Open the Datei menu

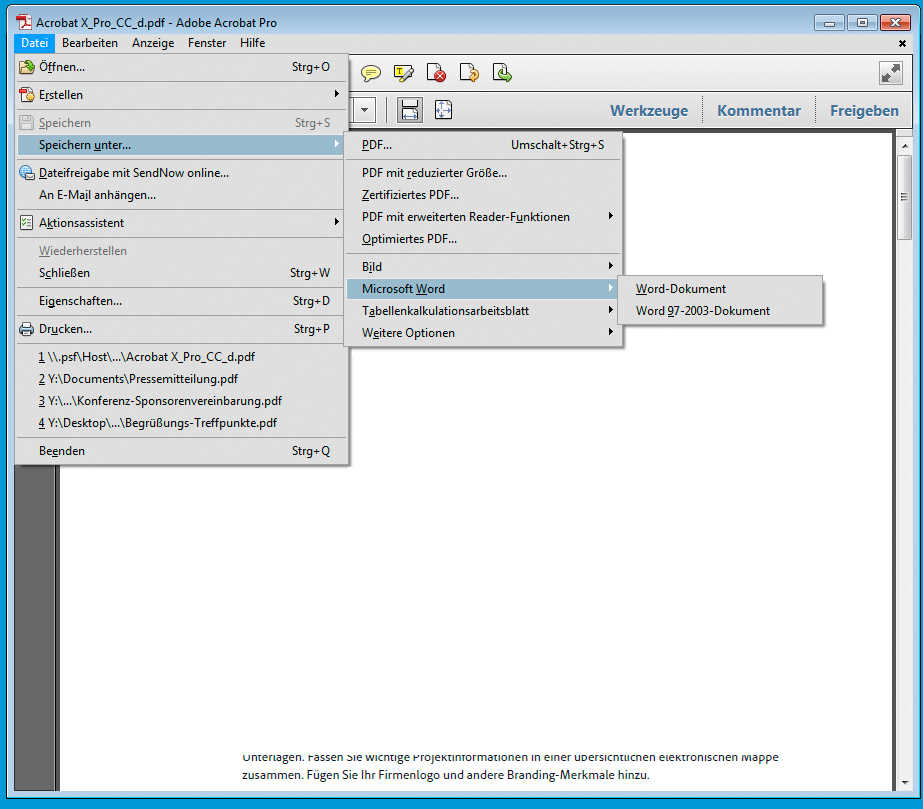35,43
